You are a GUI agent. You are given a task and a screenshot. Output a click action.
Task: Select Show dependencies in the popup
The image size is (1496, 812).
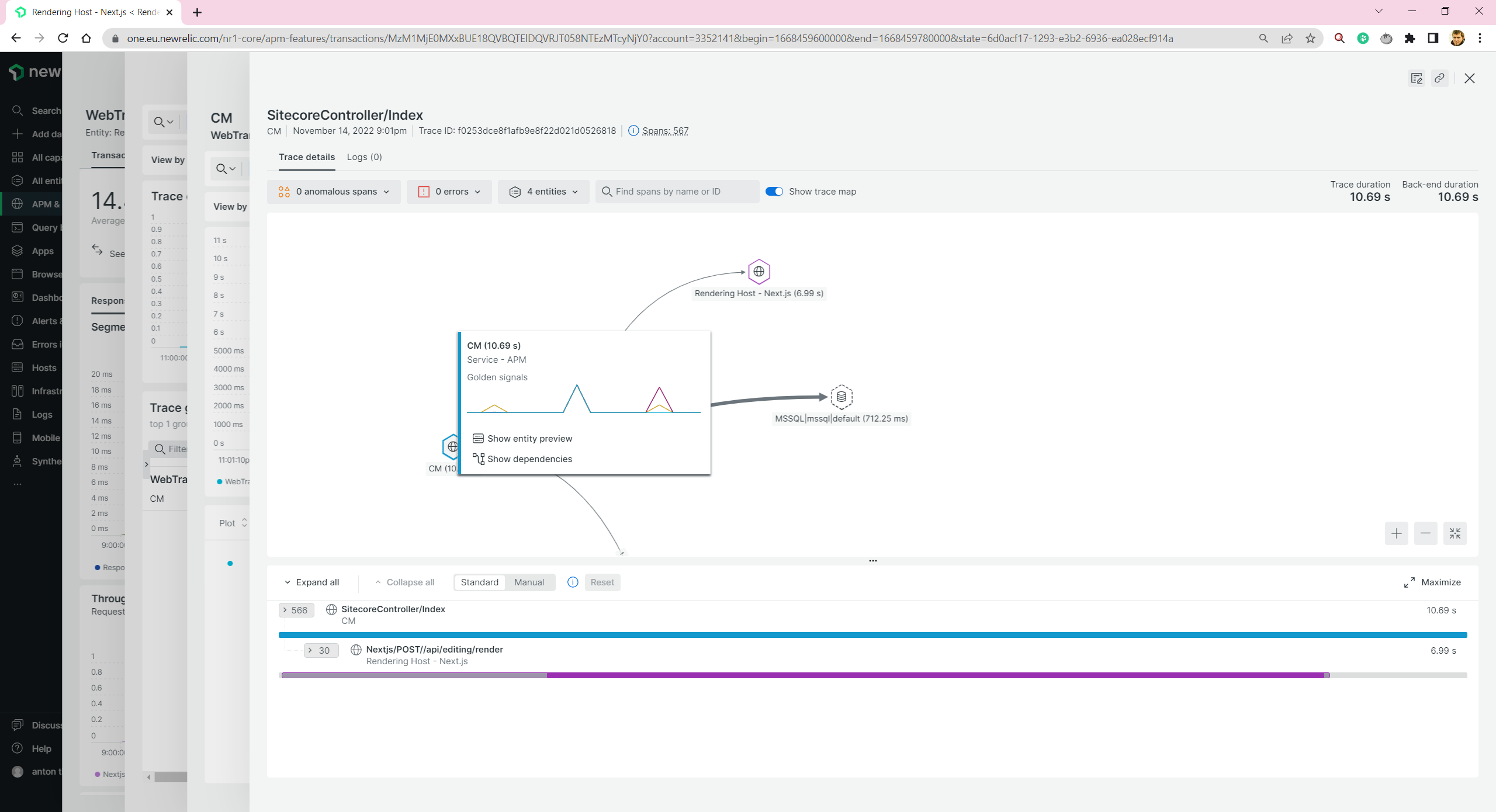[529, 459]
